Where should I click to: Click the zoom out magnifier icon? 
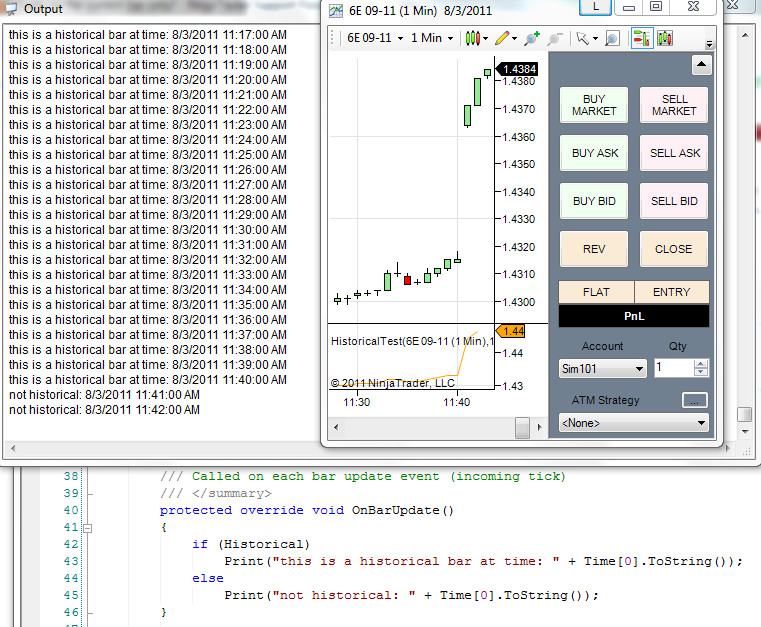click(x=554, y=38)
